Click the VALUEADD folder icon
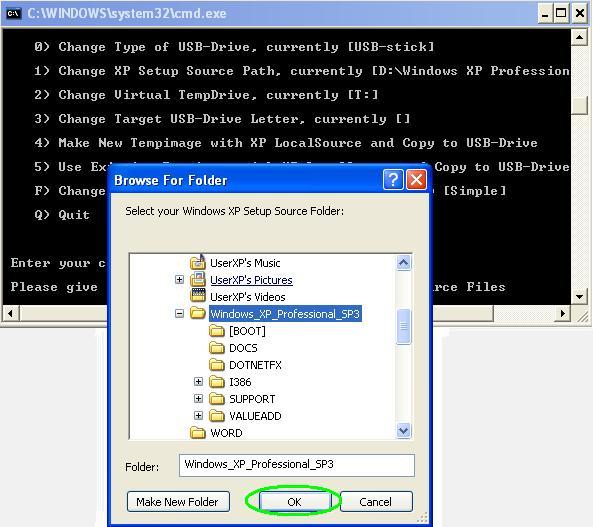593x527 pixels. 217,416
